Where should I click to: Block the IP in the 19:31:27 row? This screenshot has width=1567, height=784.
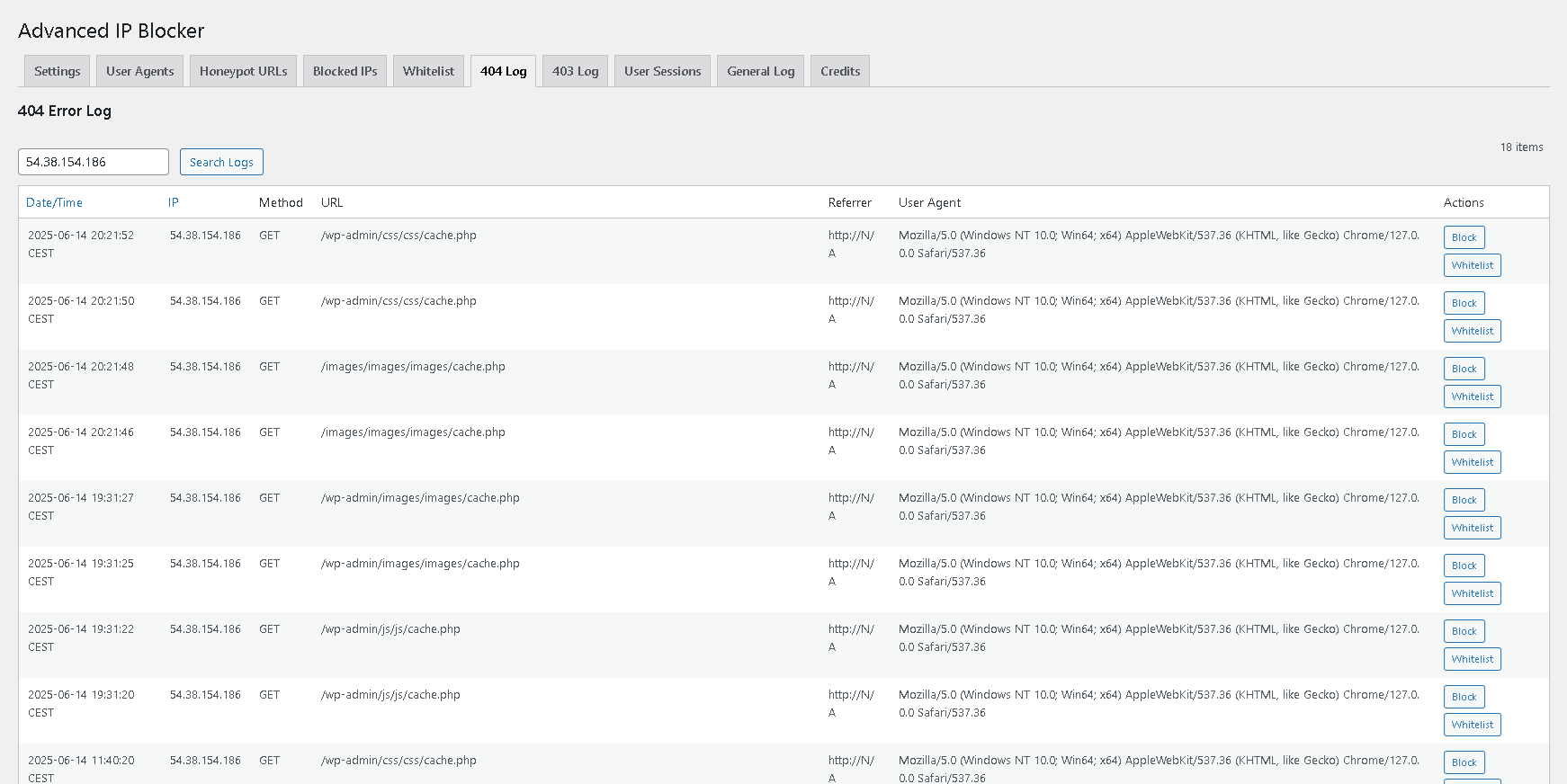pyautogui.click(x=1464, y=500)
